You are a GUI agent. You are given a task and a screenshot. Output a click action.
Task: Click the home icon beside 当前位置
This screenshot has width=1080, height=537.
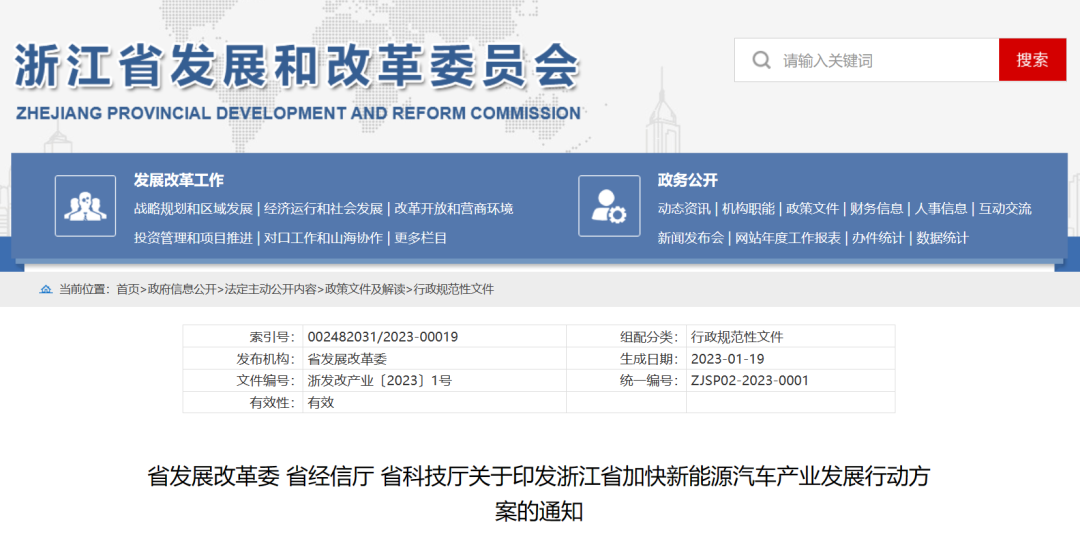[x=45, y=289]
